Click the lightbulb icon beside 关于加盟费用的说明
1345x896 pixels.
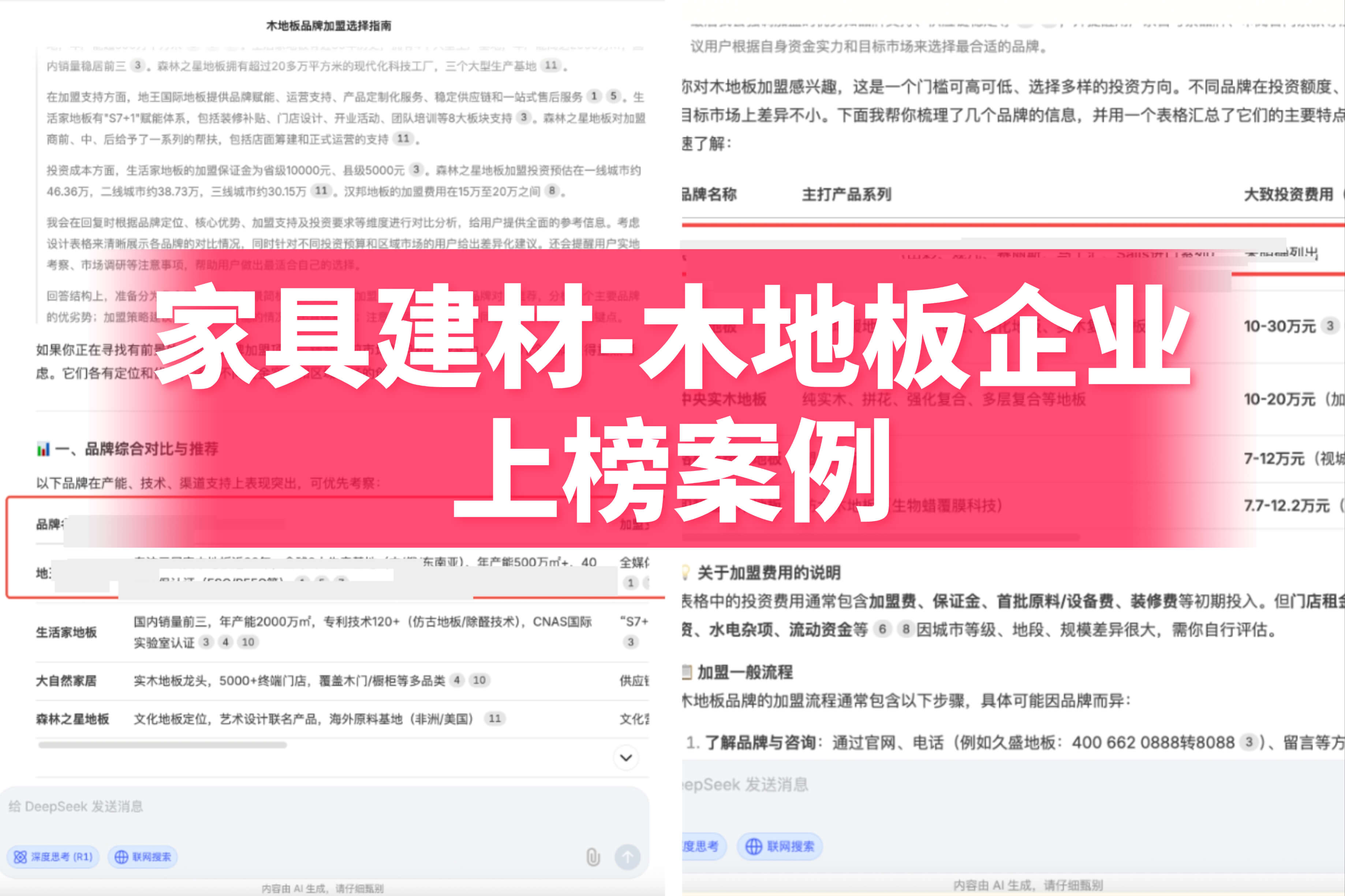686,572
